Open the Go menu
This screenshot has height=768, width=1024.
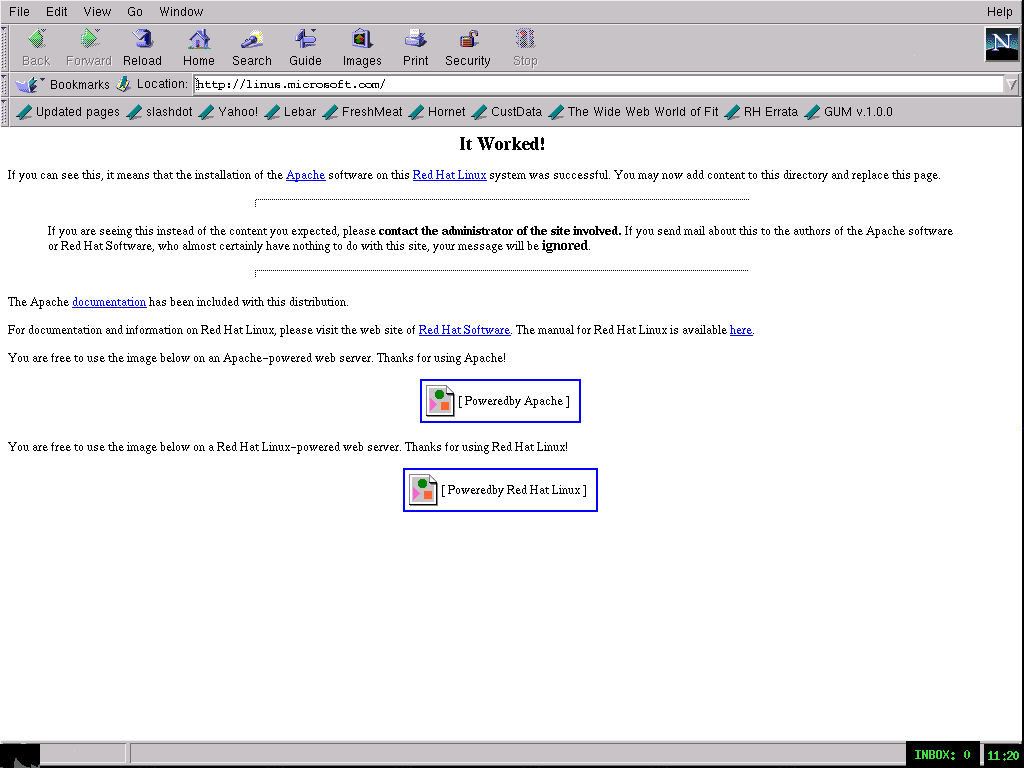[135, 12]
